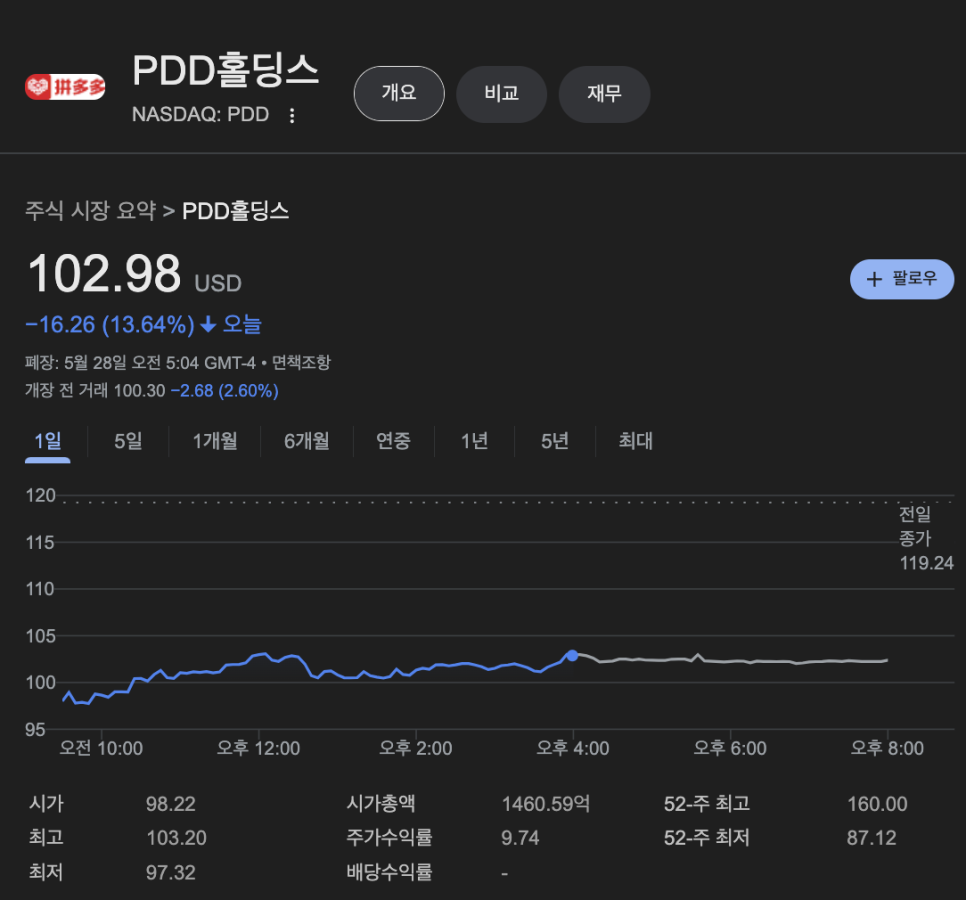
Task: Follow the stock with 팔로우 button
Action: 902,279
